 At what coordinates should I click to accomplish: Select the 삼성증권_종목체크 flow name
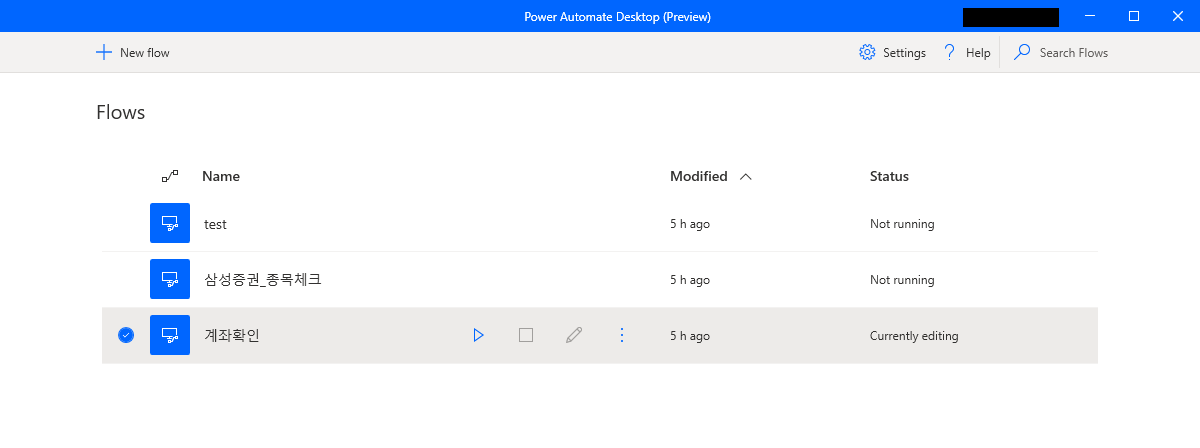point(262,280)
